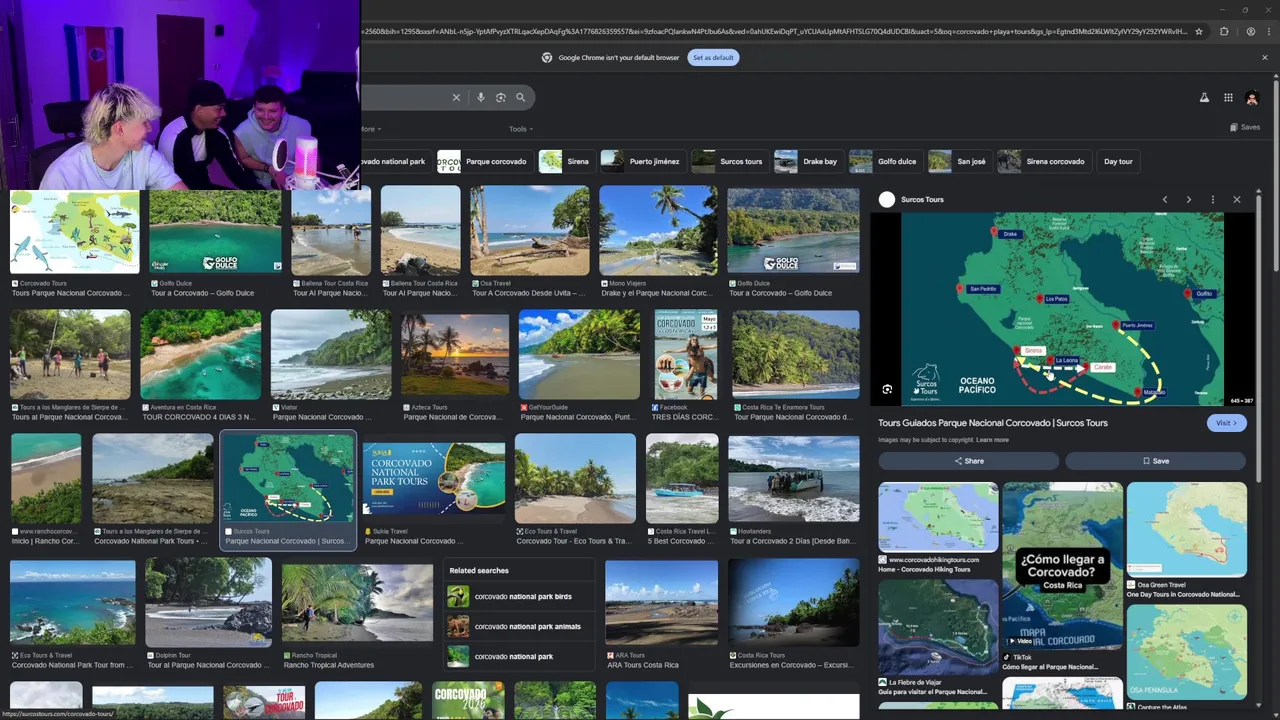
Task: Open TikTok Cómo llegar a Corcovado video thumbnail
Action: [1062, 565]
